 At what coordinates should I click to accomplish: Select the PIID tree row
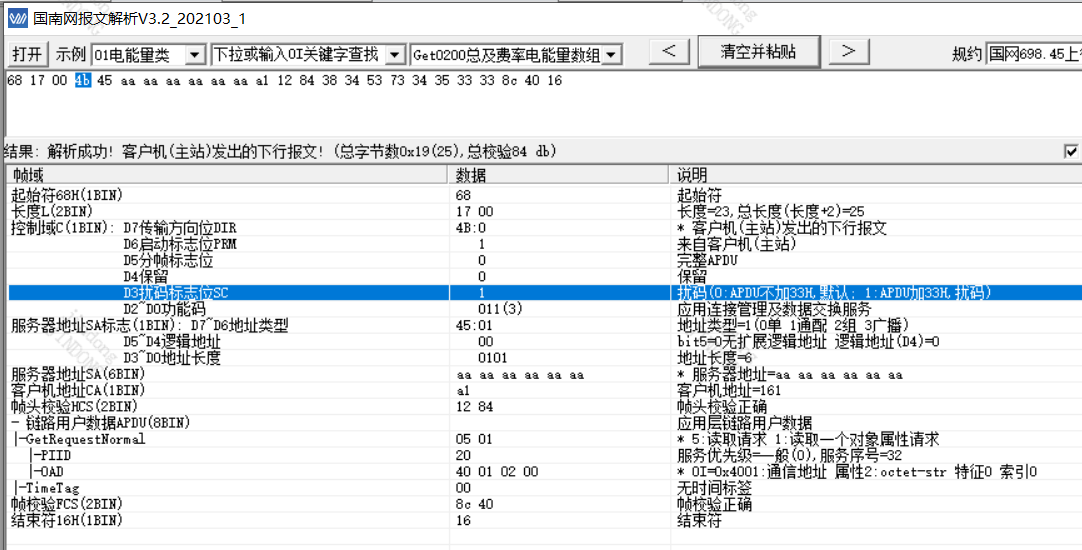click(545, 455)
